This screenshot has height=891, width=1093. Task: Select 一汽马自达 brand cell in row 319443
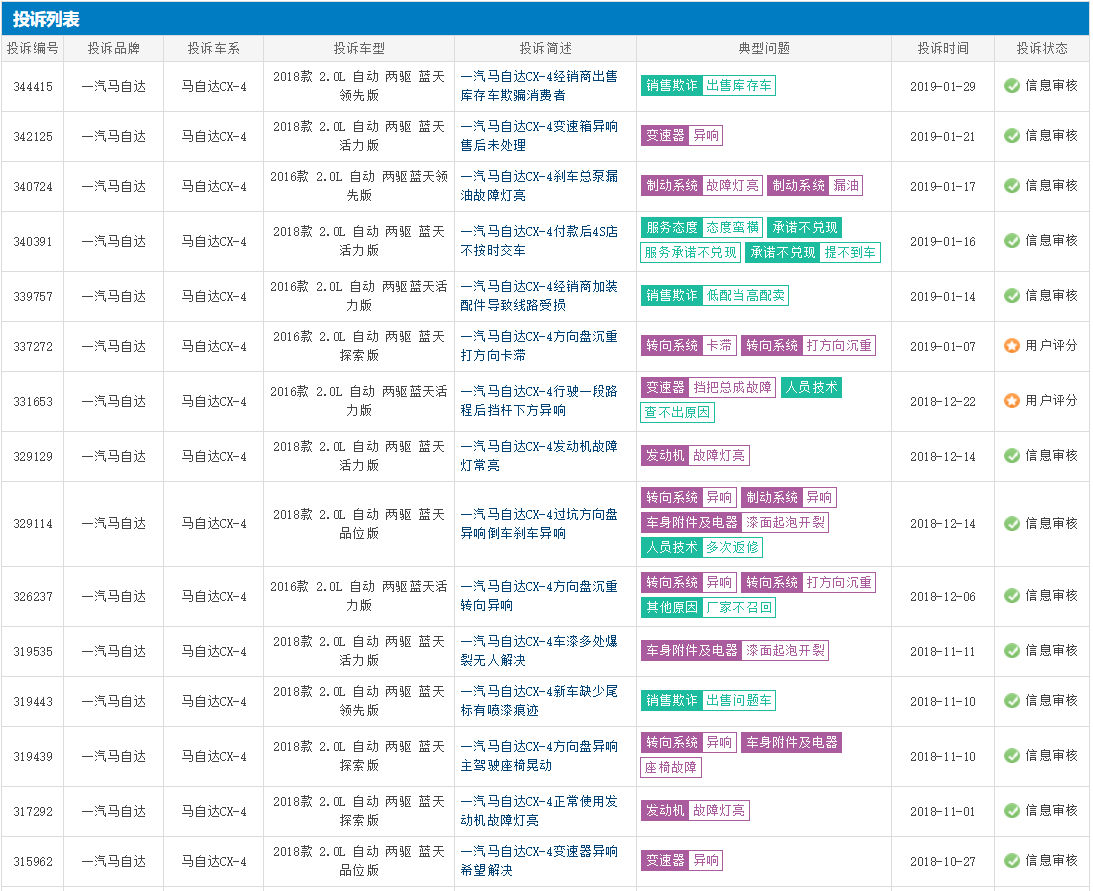pyautogui.click(x=114, y=702)
